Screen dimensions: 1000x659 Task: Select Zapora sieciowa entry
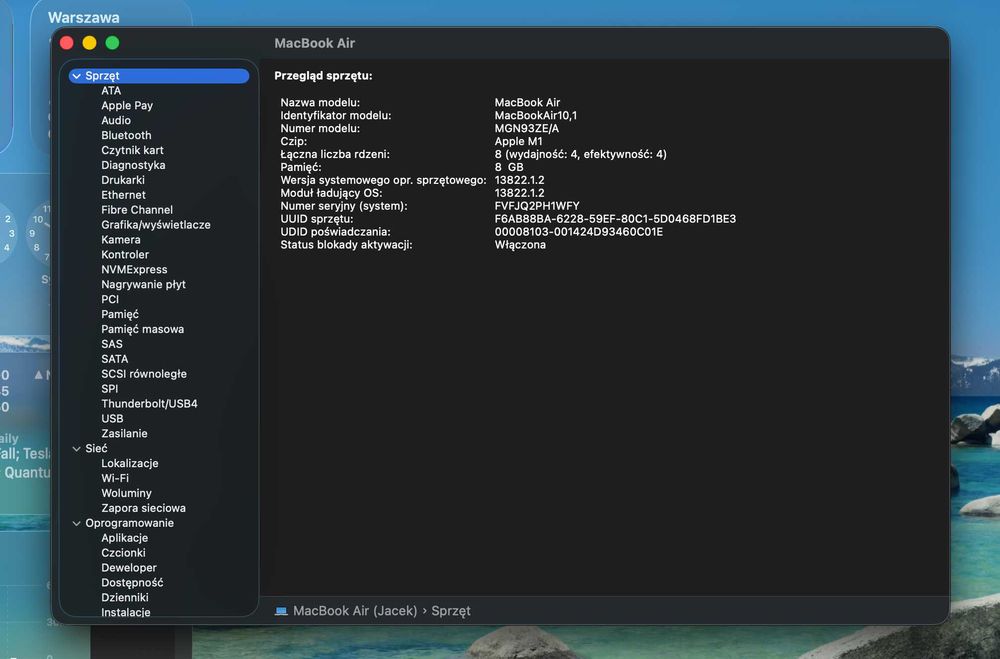pos(143,508)
